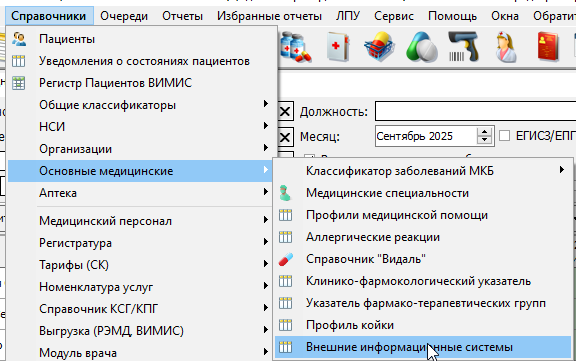Click the Должность input field

click(475, 111)
